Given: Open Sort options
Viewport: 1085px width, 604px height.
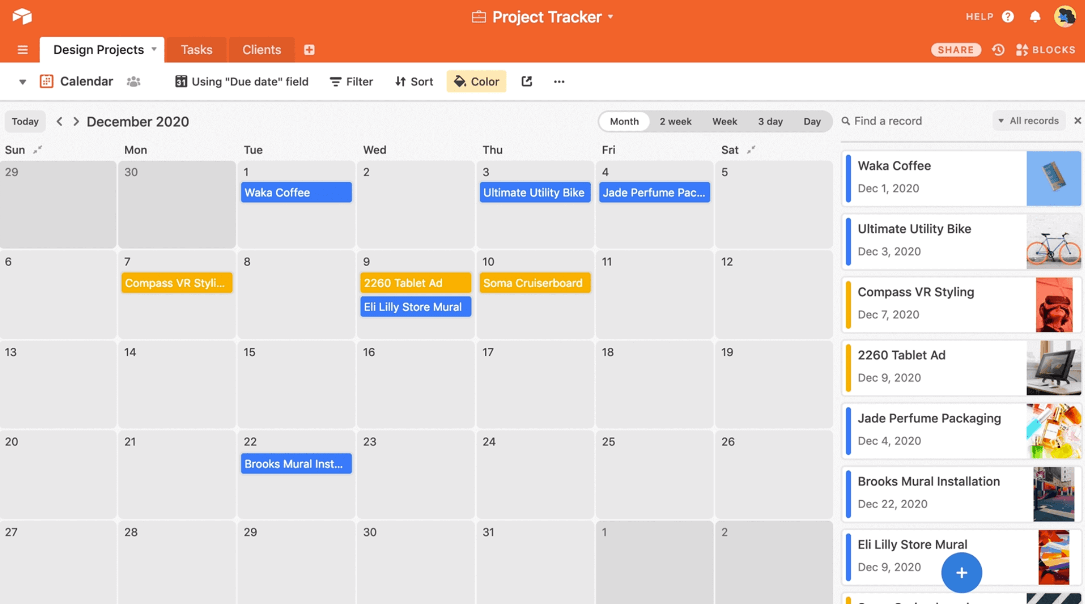Looking at the screenshot, I should [414, 82].
